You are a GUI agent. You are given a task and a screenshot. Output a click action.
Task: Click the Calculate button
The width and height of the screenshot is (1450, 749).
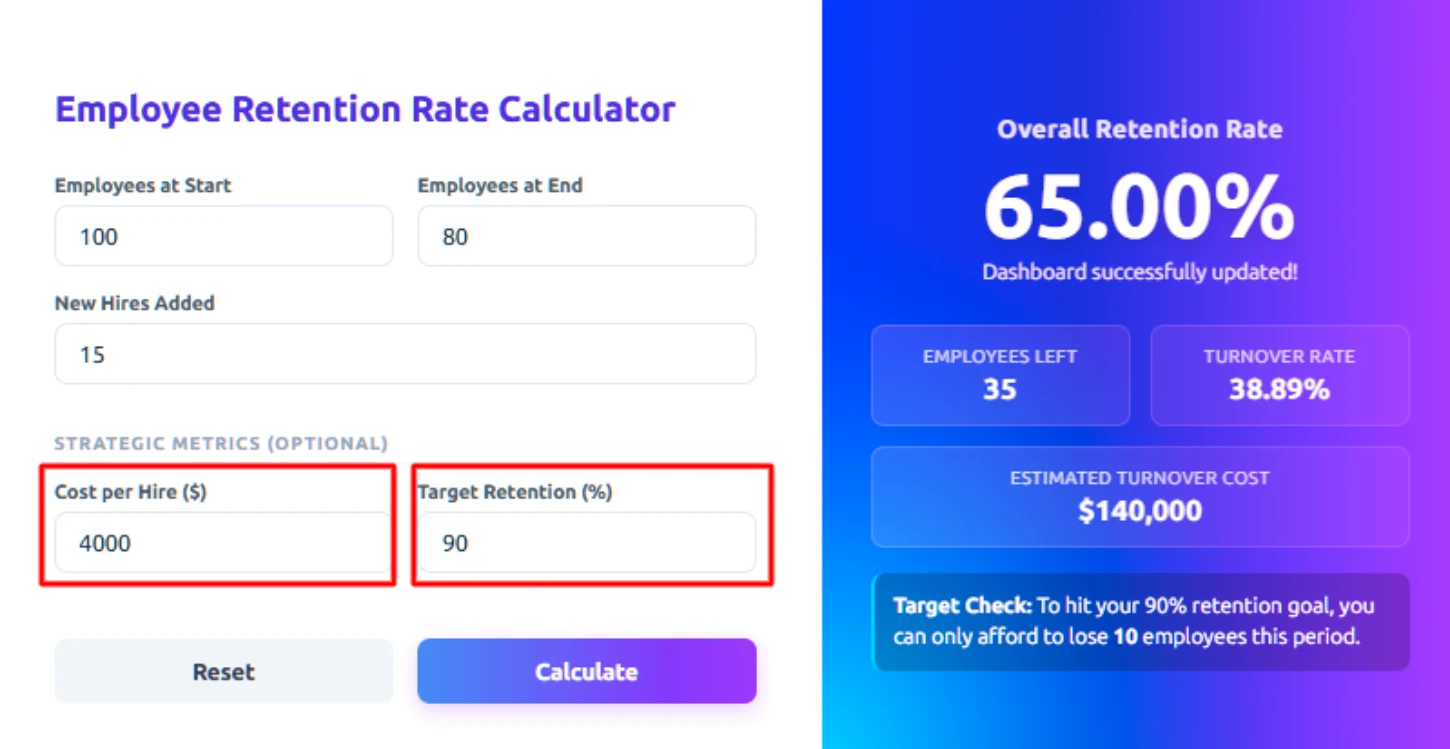[x=586, y=671]
